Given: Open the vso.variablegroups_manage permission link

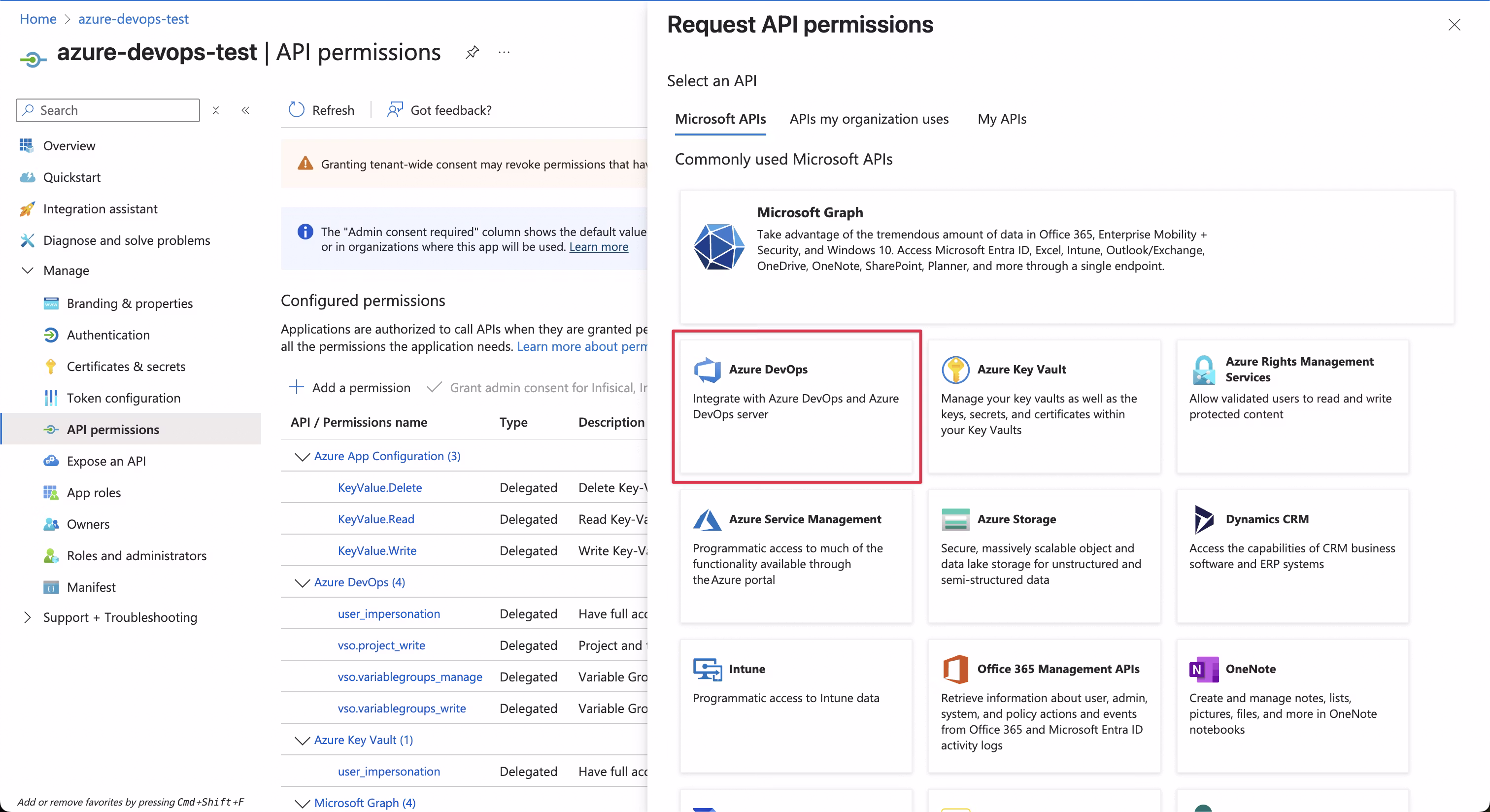Looking at the screenshot, I should 410,677.
